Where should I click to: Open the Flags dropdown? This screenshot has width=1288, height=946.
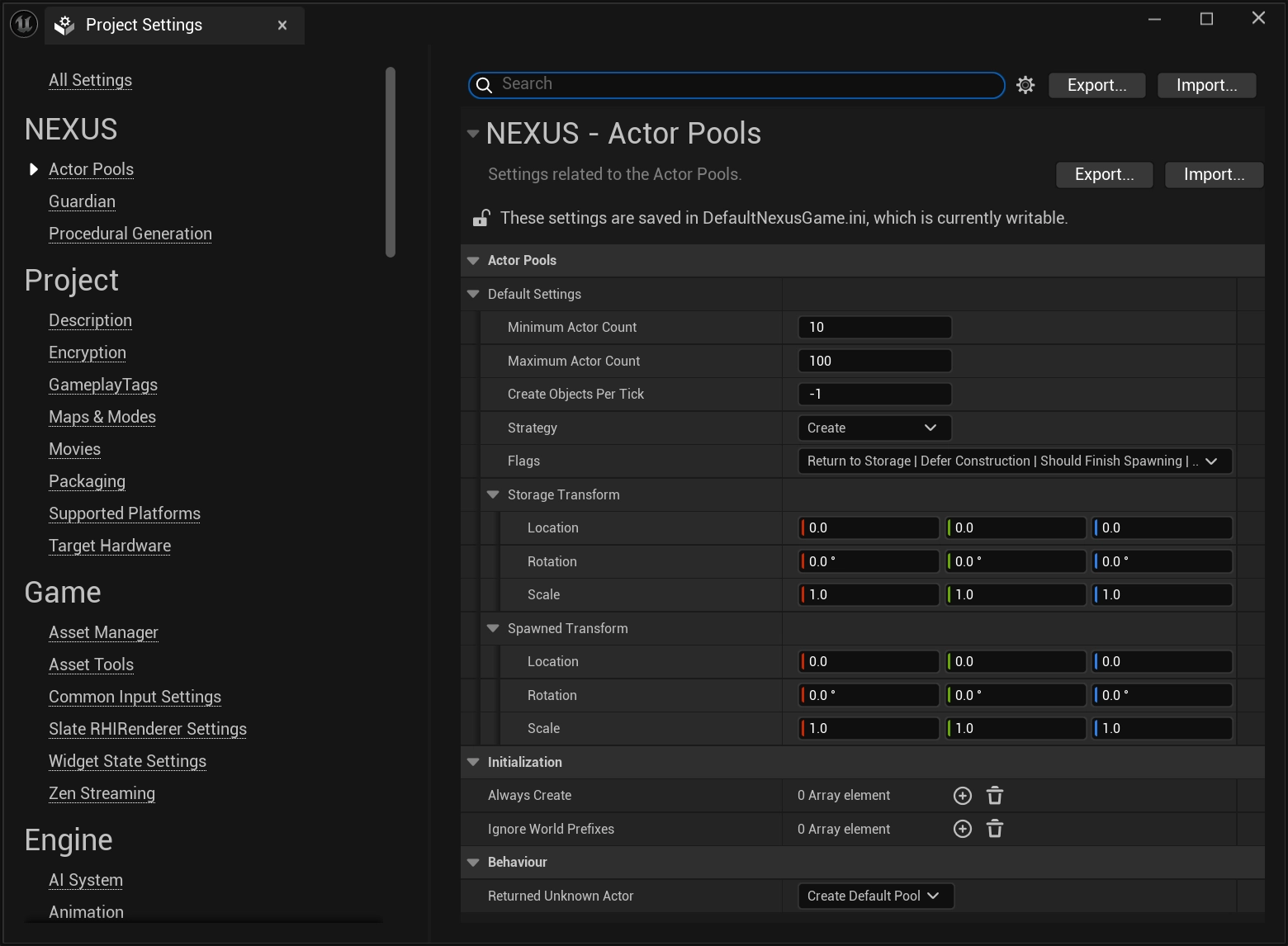pyautogui.click(x=1014, y=461)
